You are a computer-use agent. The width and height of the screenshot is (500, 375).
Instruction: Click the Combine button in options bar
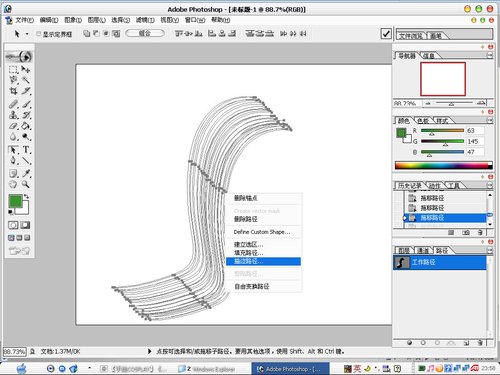(x=145, y=33)
